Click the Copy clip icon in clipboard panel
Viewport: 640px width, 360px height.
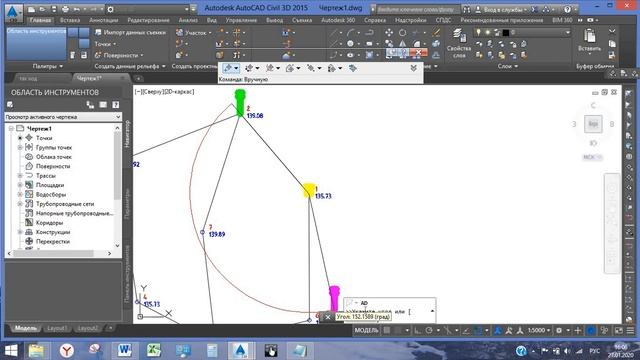612,43
